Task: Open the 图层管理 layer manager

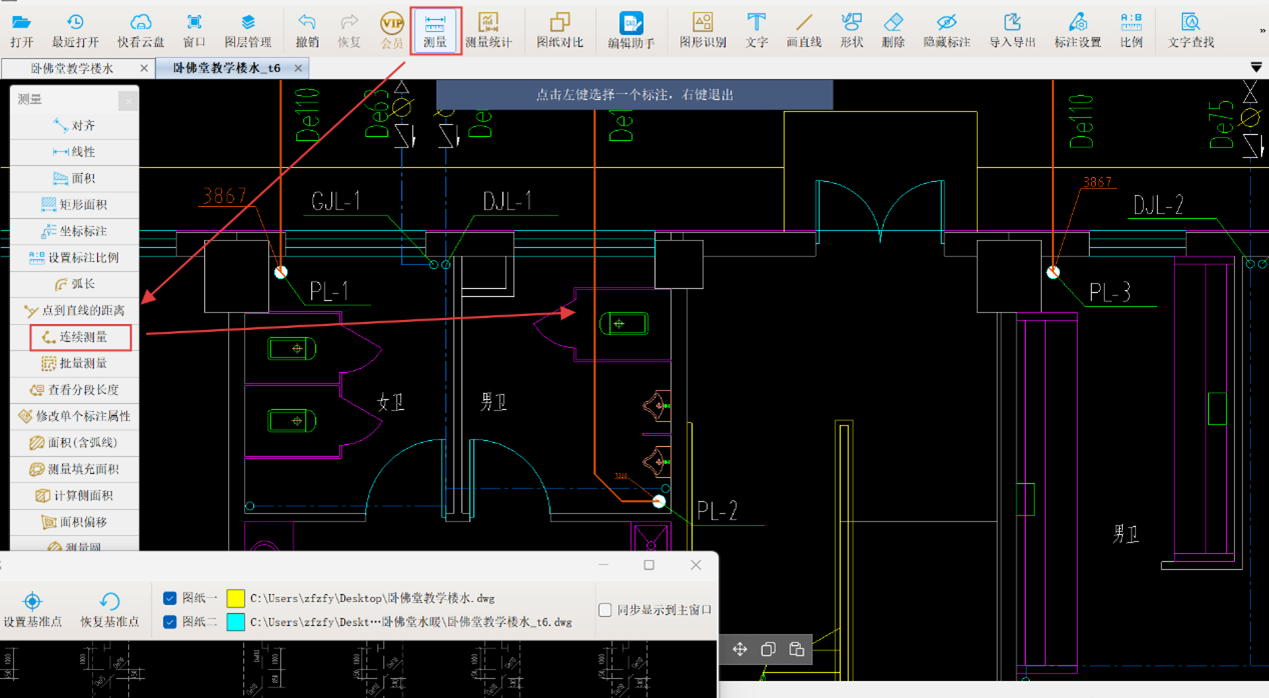Action: [247, 29]
